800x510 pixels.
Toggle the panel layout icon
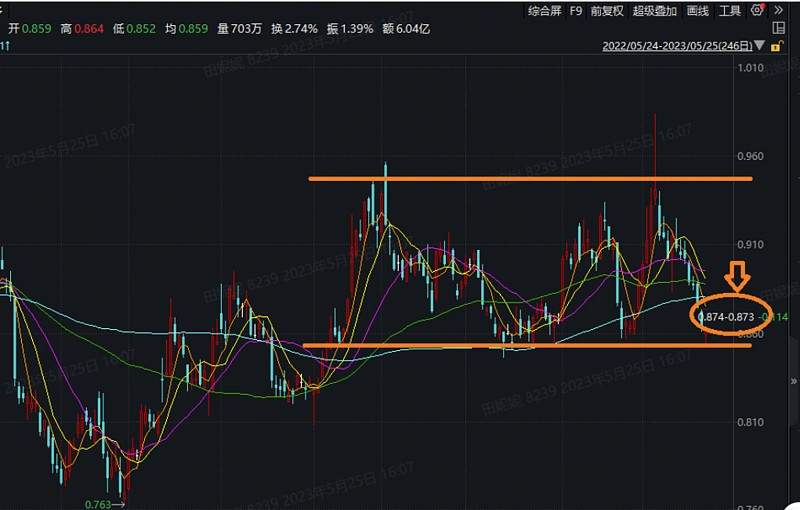(779, 28)
